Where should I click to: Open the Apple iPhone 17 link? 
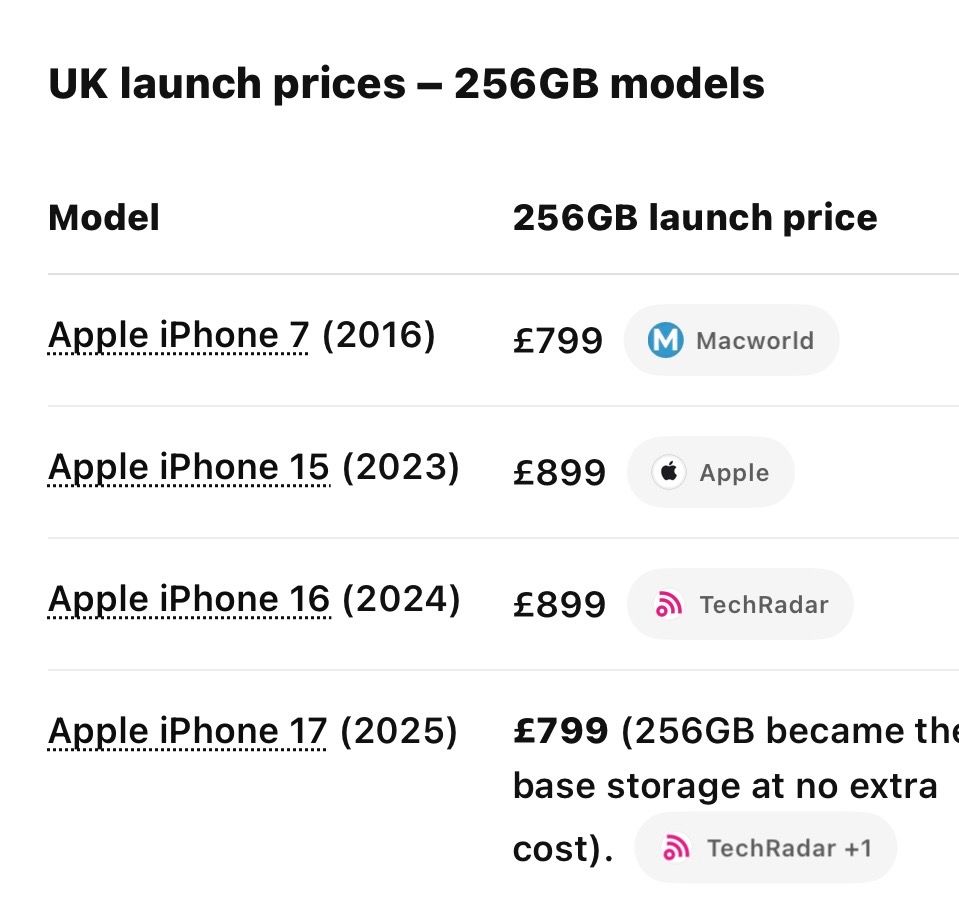pyautogui.click(x=187, y=731)
